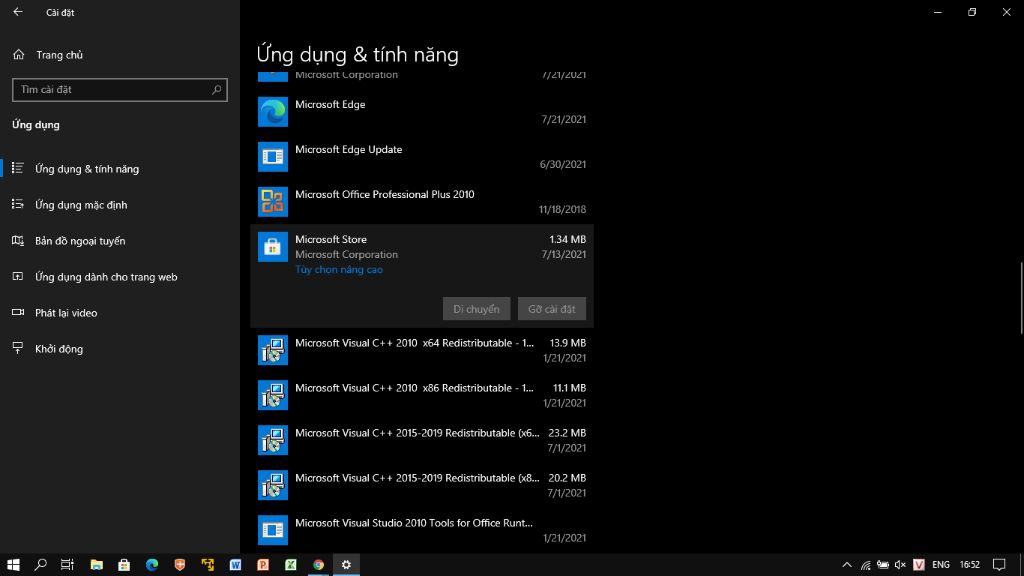Click the 20.2 MB Visual C++ 2015-2019 icon
This screenshot has width=1024, height=576.
pos(272,485)
